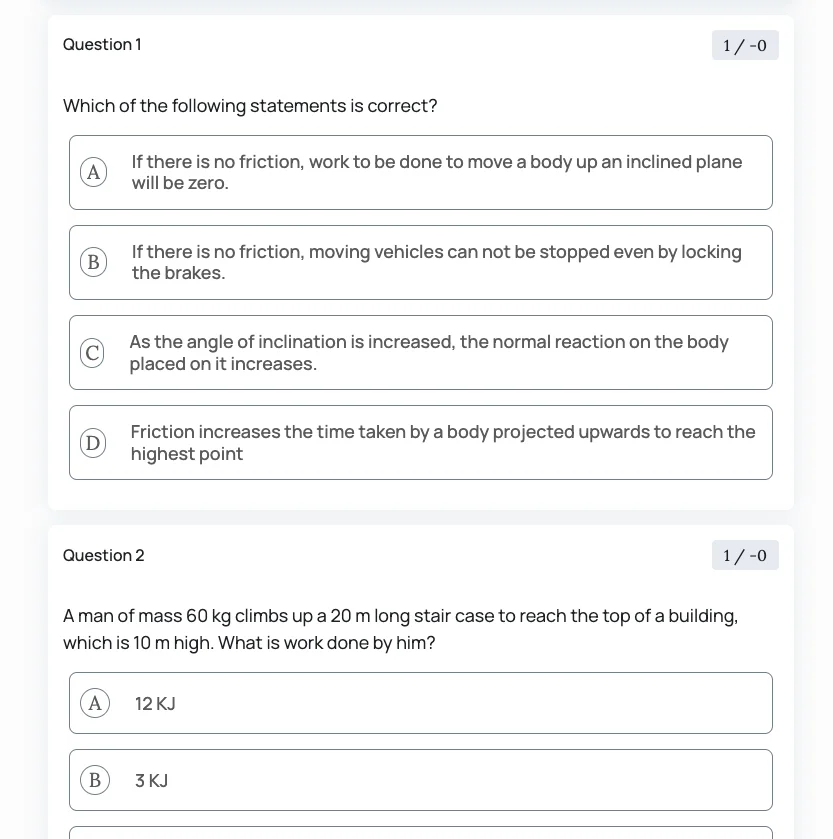Click the answer about angle of inclination
833x839 pixels.
pos(428,353)
